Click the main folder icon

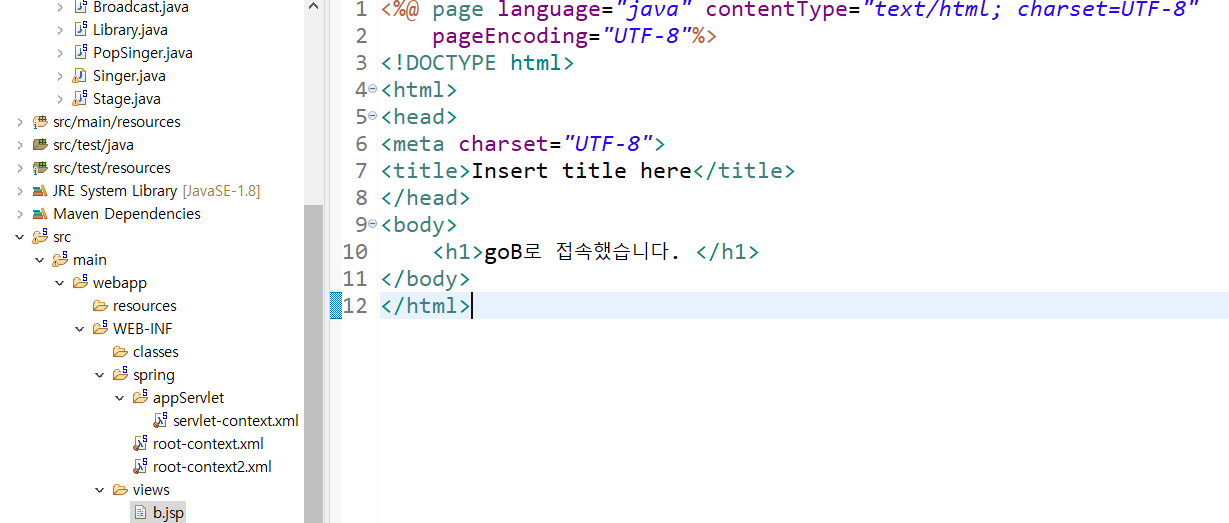(x=61, y=259)
